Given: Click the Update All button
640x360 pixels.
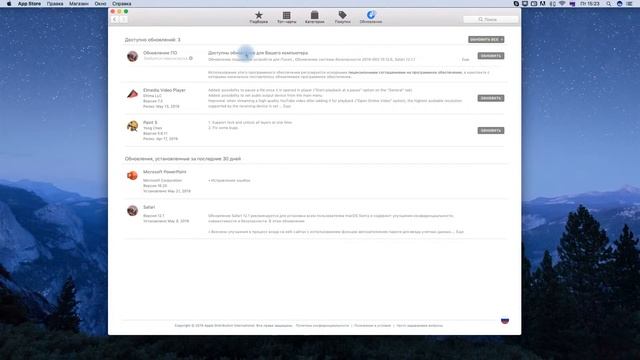Looking at the screenshot, I should pyautogui.click(x=486, y=40).
